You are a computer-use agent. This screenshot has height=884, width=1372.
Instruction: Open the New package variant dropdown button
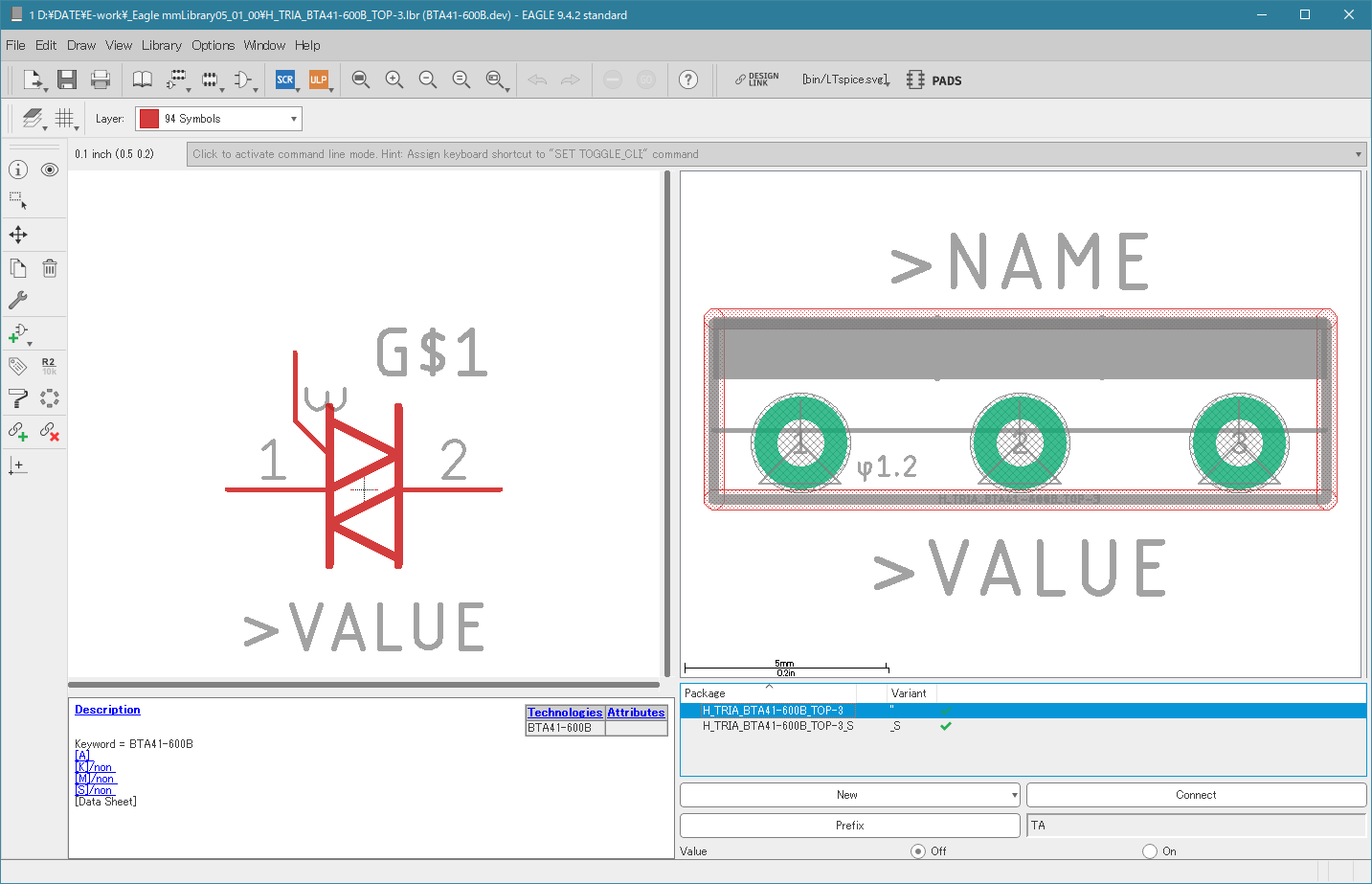click(x=849, y=795)
